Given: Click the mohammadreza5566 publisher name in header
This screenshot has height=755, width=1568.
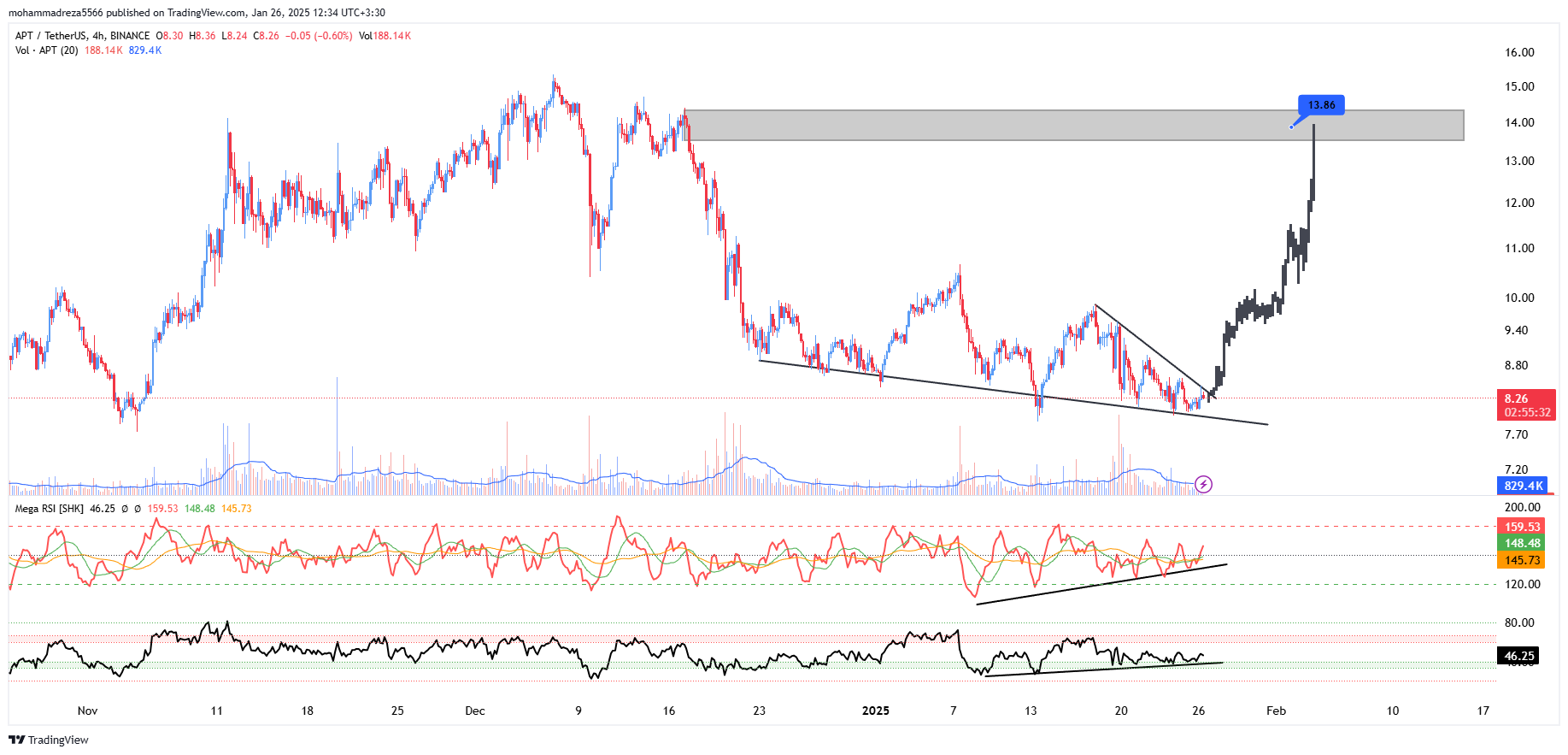Looking at the screenshot, I should pyautogui.click(x=56, y=13).
